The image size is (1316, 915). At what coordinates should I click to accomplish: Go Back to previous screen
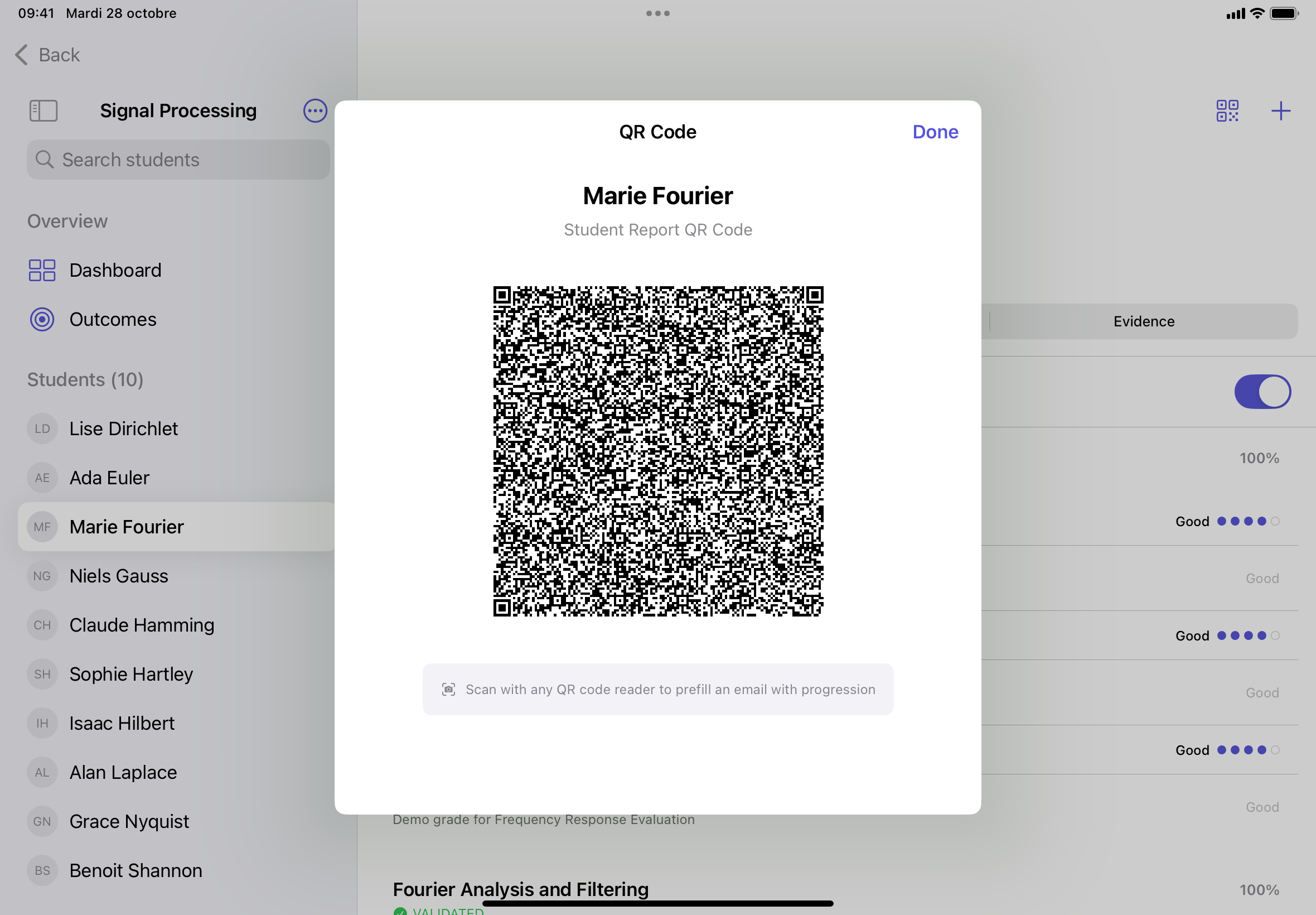pyautogui.click(x=59, y=55)
